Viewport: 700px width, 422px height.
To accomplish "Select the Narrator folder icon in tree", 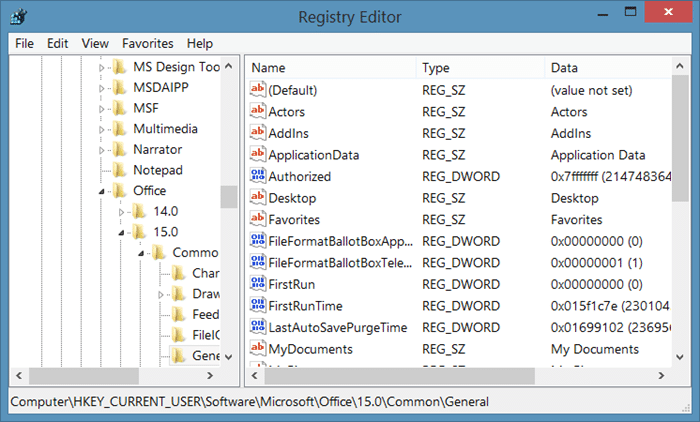I will tap(119, 149).
